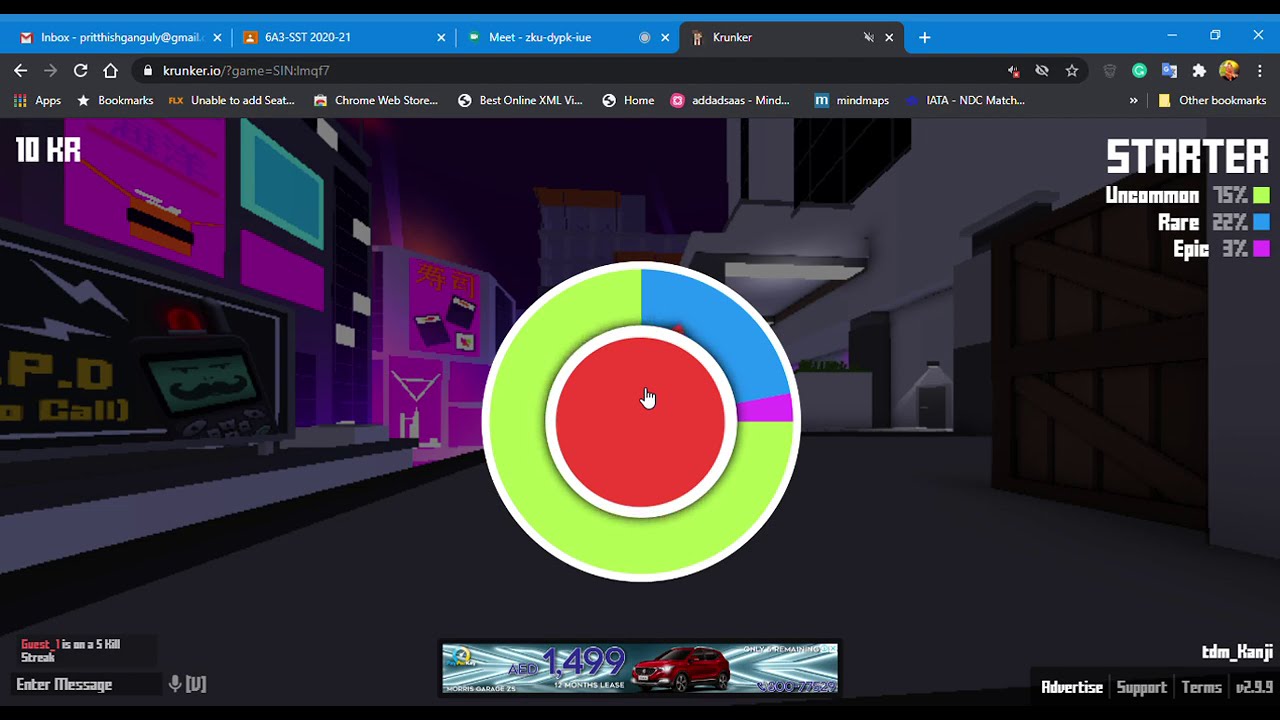Screen dimensions: 1280x720
Task: Click the blue Rare rarity swatch
Action: click(1261, 222)
